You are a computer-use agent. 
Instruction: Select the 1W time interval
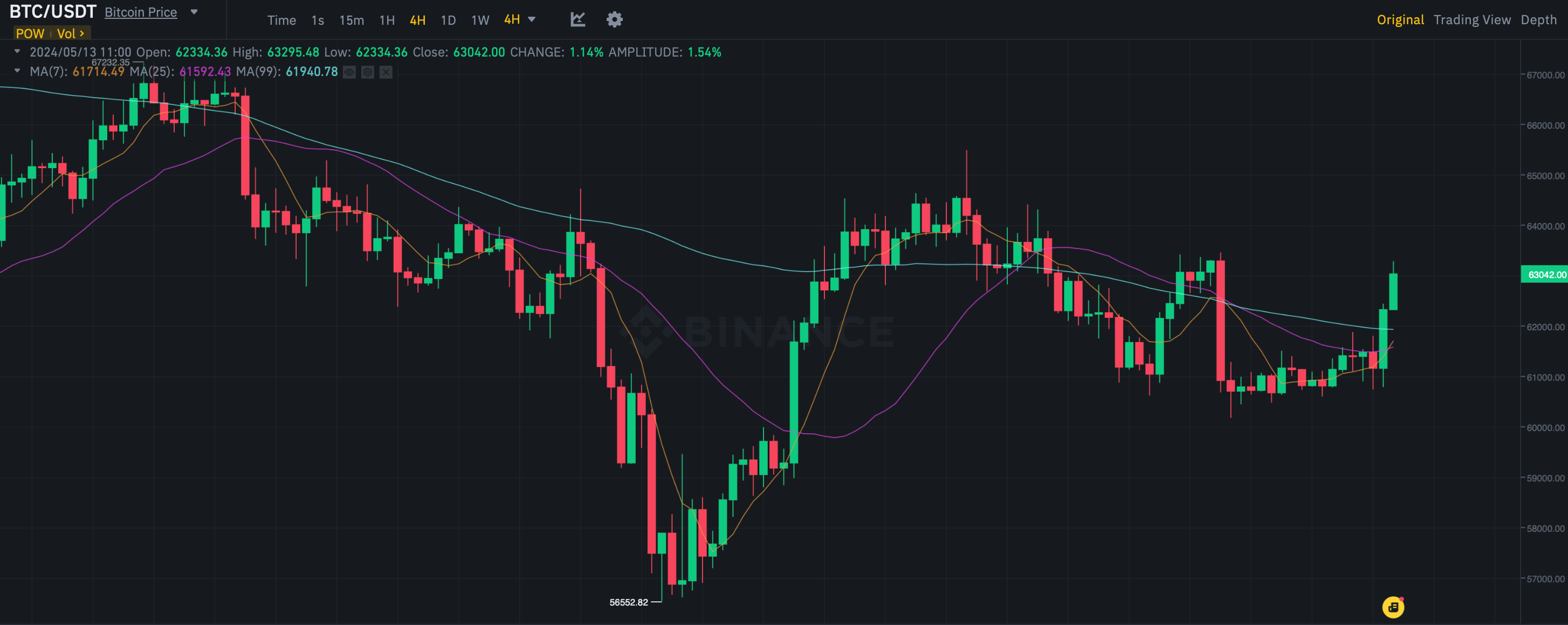(480, 20)
